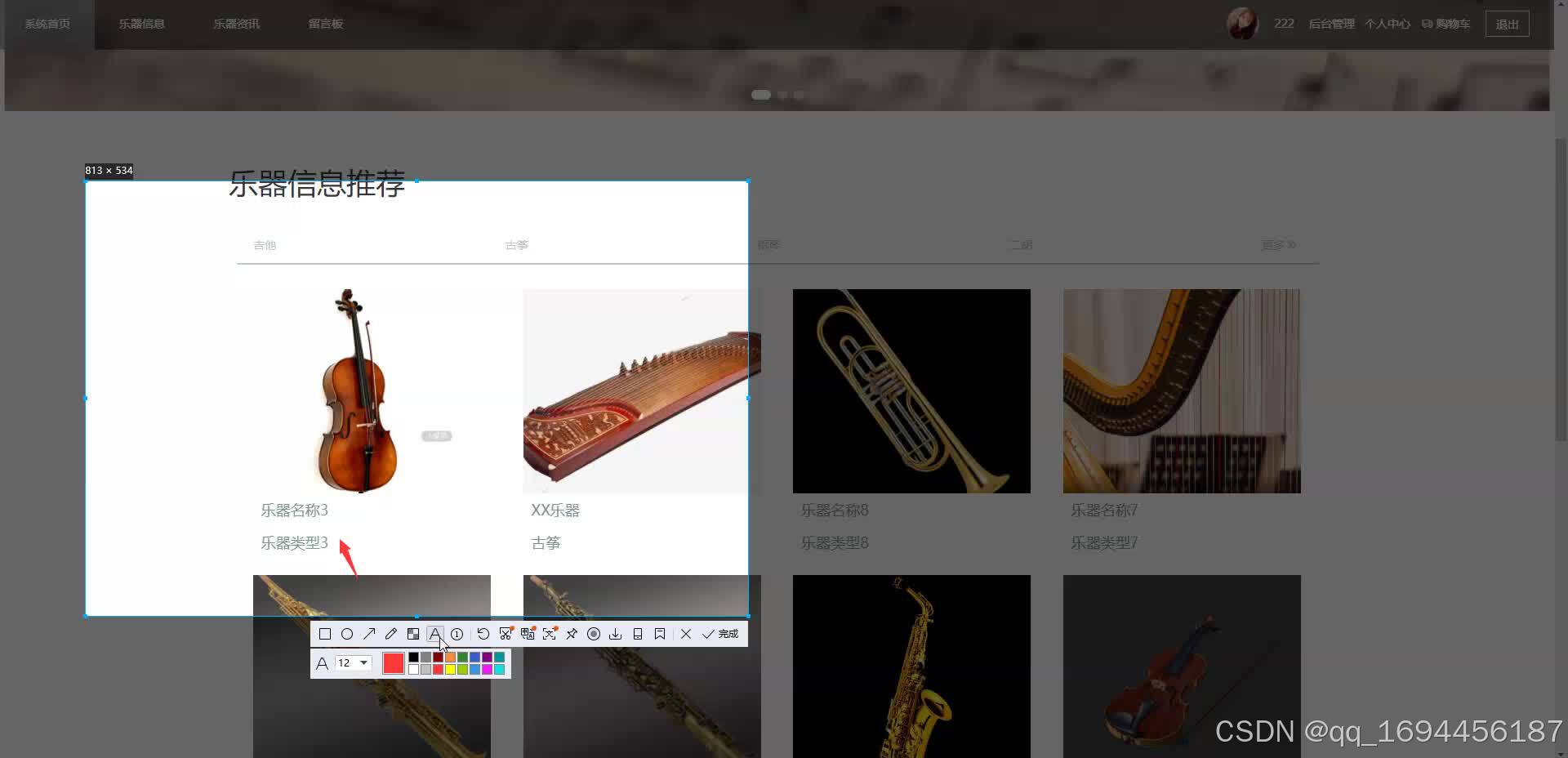Image resolution: width=1568 pixels, height=758 pixels.
Task: Select the dark red color swatch
Action: pos(438,658)
